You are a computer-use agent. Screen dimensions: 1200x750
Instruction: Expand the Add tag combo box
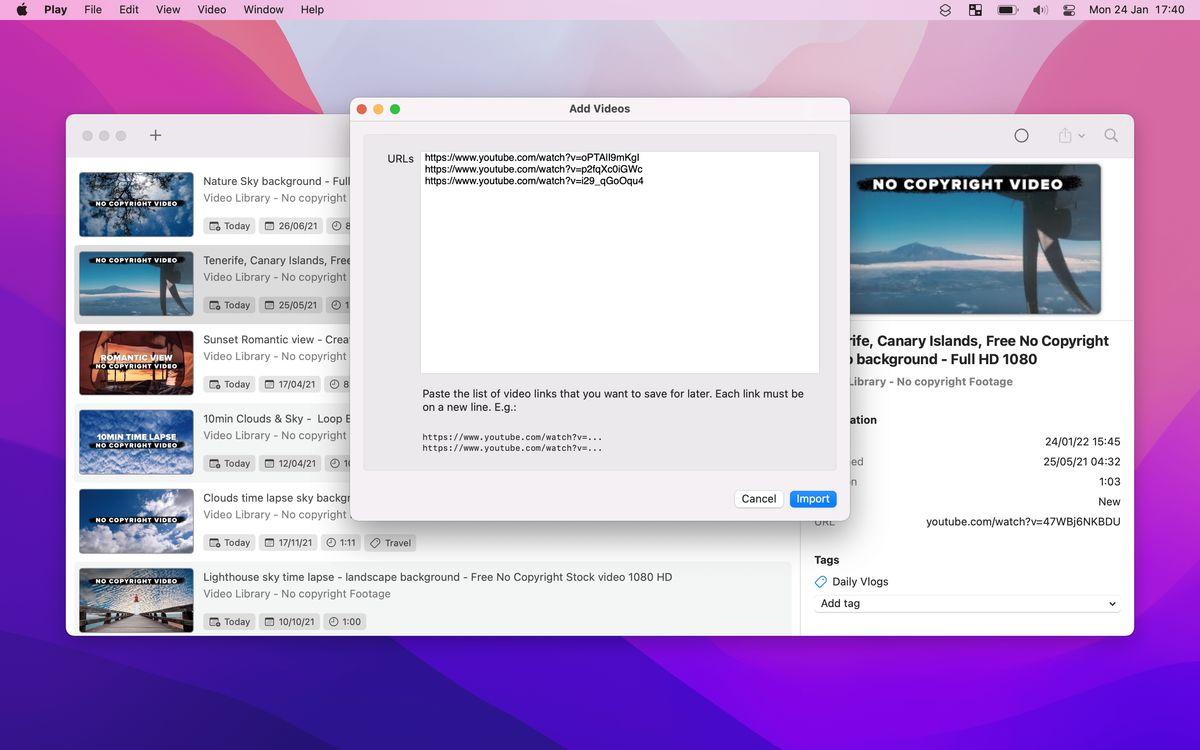click(x=1112, y=604)
